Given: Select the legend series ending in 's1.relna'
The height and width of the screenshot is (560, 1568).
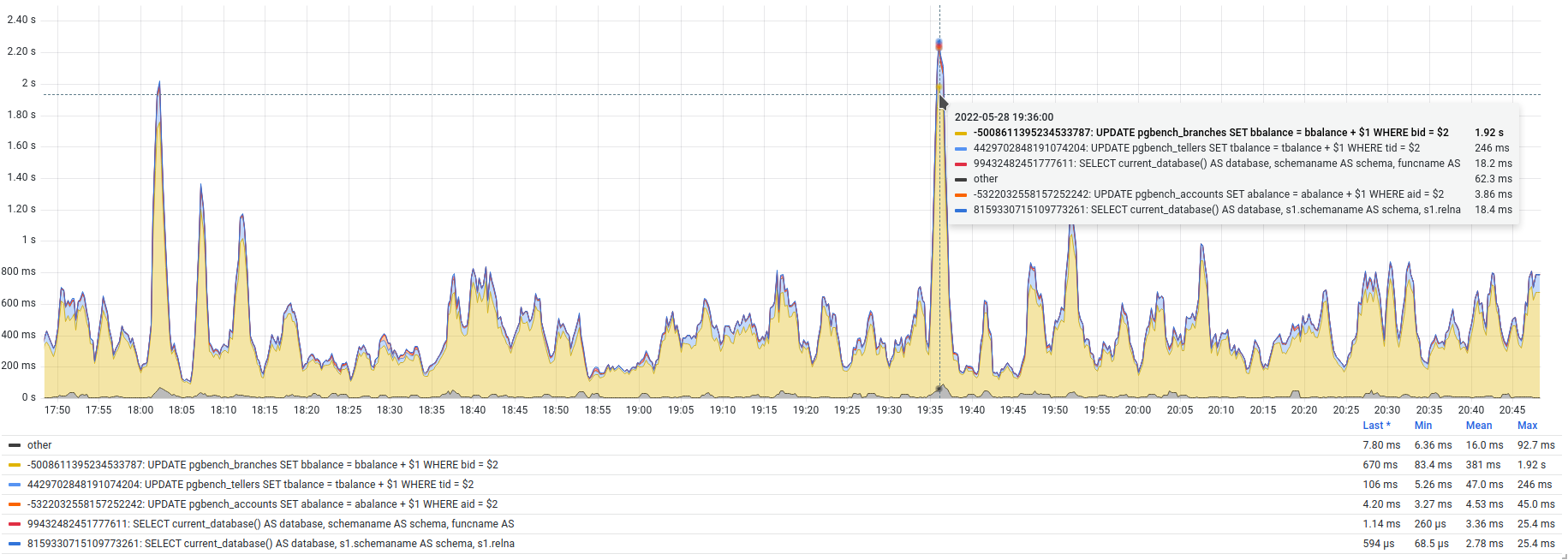Looking at the screenshot, I should pos(271,544).
